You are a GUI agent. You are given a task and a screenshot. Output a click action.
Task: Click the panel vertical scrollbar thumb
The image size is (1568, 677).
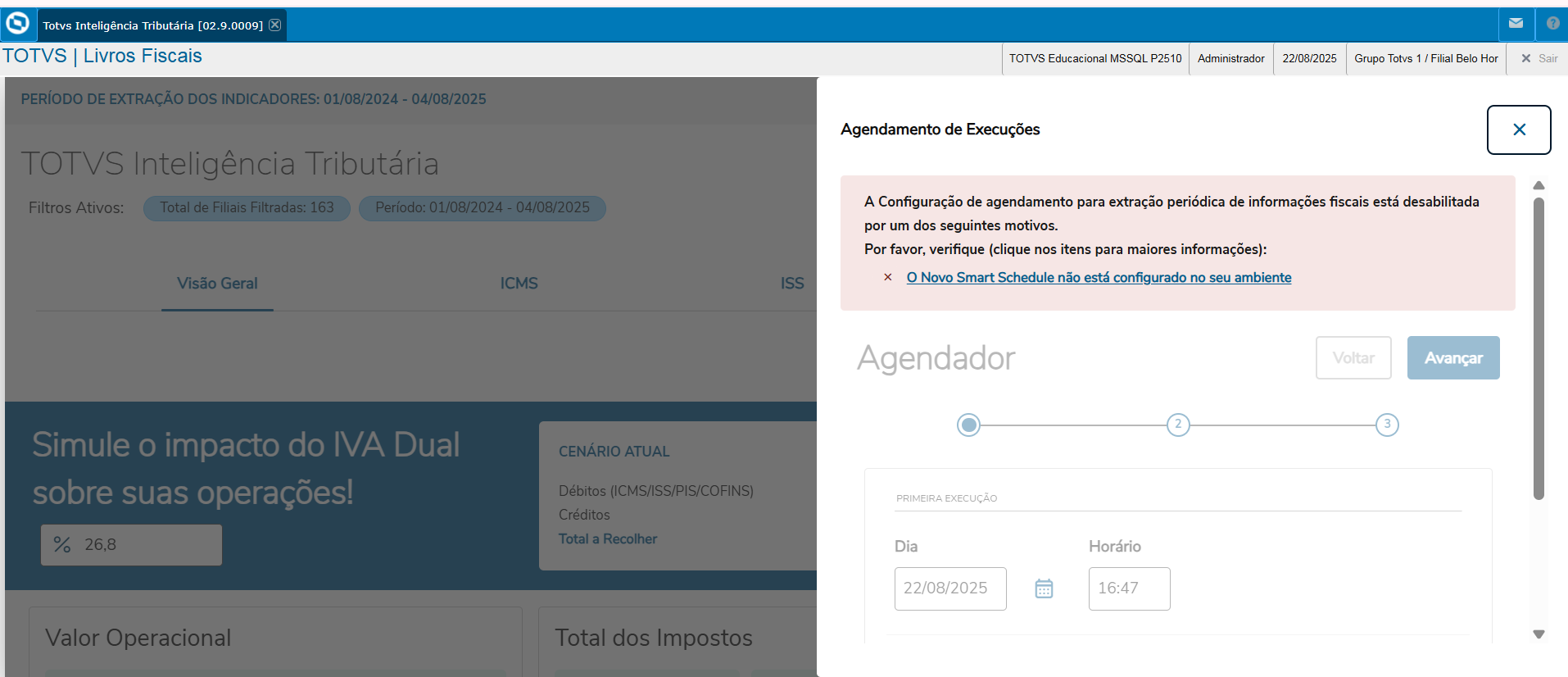pos(1539,348)
